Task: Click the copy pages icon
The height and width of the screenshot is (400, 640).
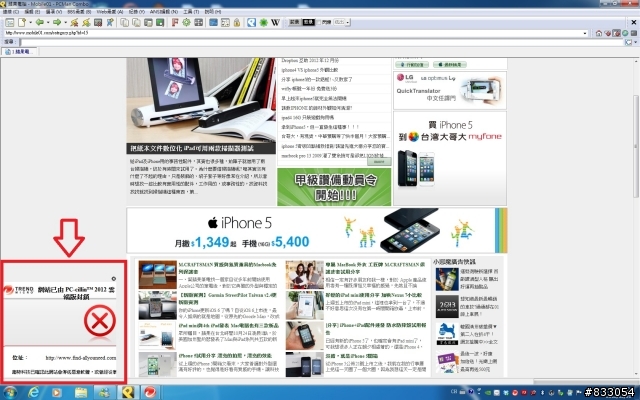Action: 124,22
